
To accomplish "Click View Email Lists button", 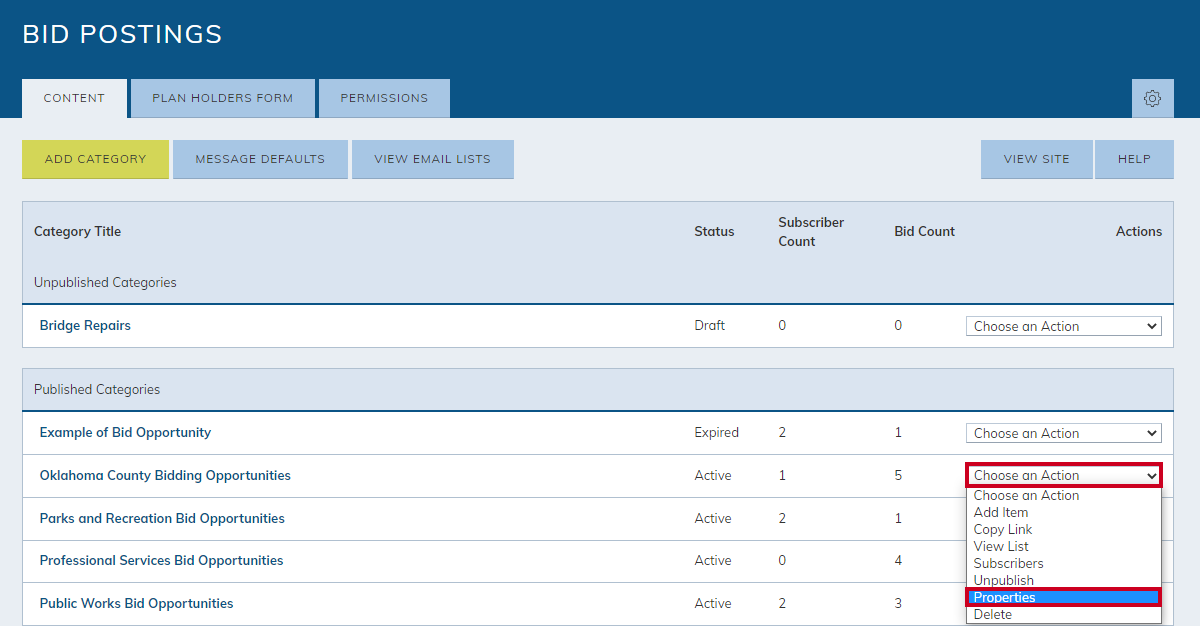I will (x=433, y=159).
